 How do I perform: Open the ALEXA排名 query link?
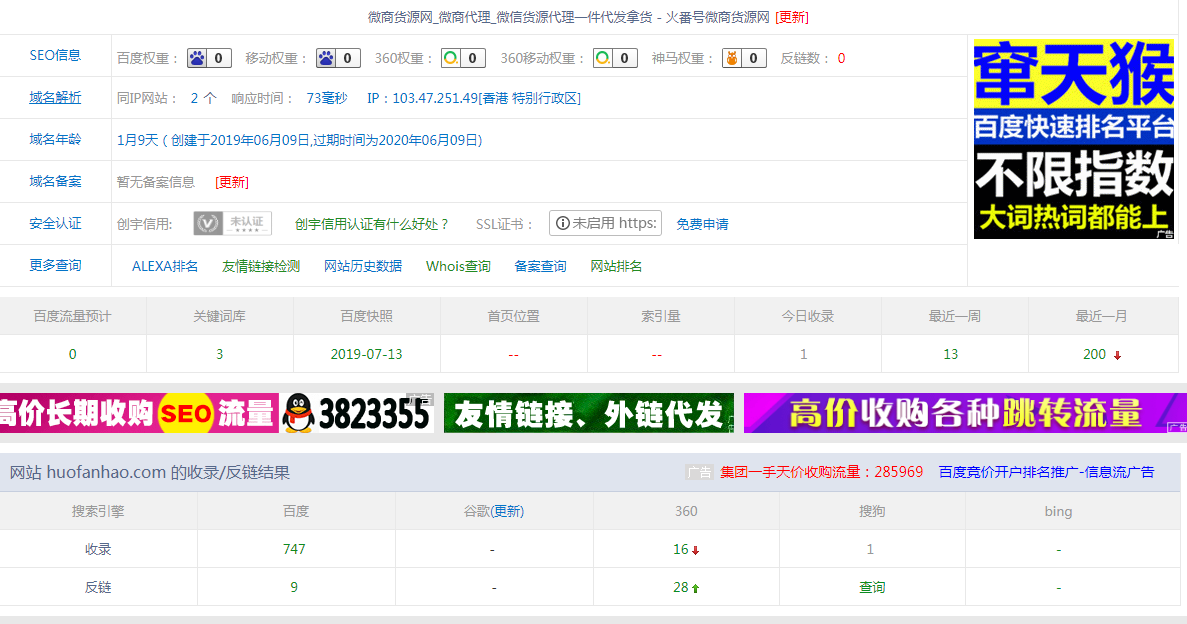click(x=165, y=266)
